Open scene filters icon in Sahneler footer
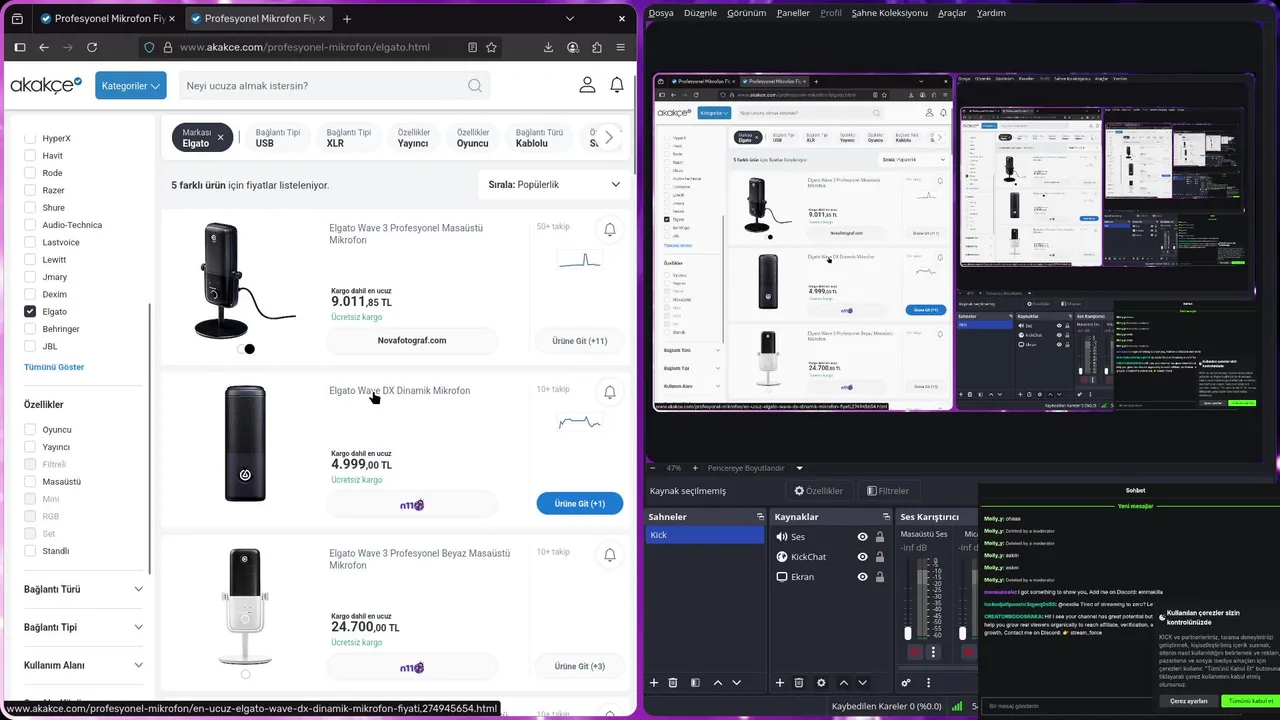 pos(695,683)
